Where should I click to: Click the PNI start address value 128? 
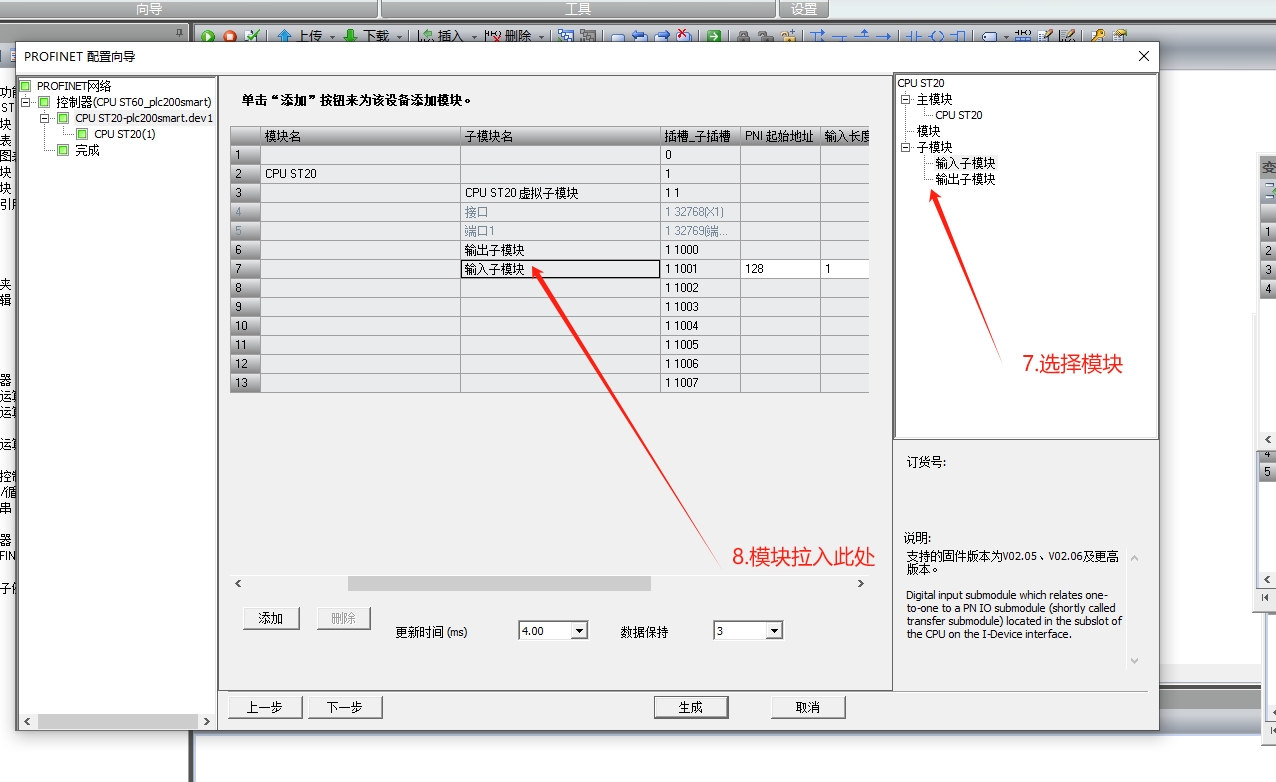click(780, 269)
